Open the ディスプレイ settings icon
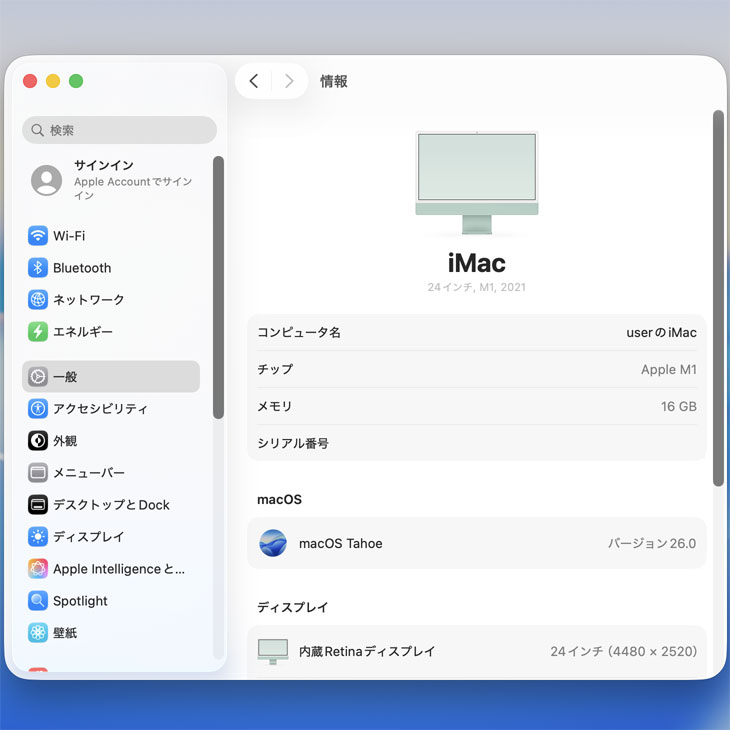Screen dimensions: 730x730 click(x=38, y=537)
